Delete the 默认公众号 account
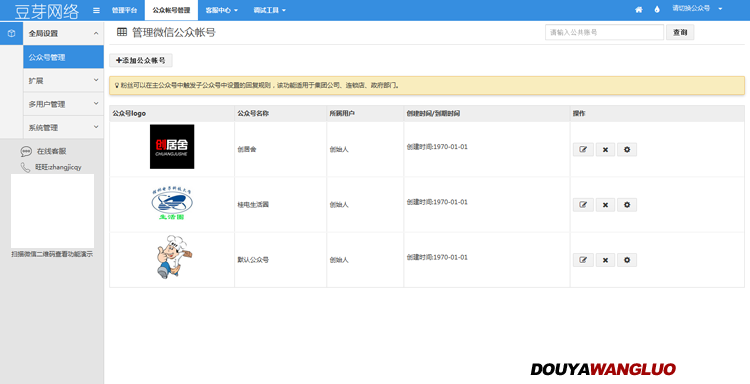The height and width of the screenshot is (384, 750). (605, 260)
